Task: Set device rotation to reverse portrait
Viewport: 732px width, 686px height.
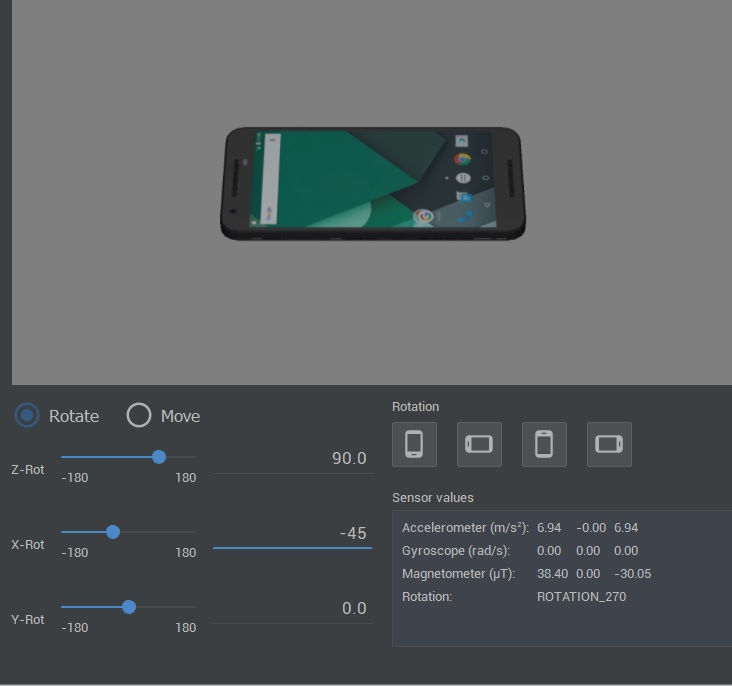Action: click(544, 445)
